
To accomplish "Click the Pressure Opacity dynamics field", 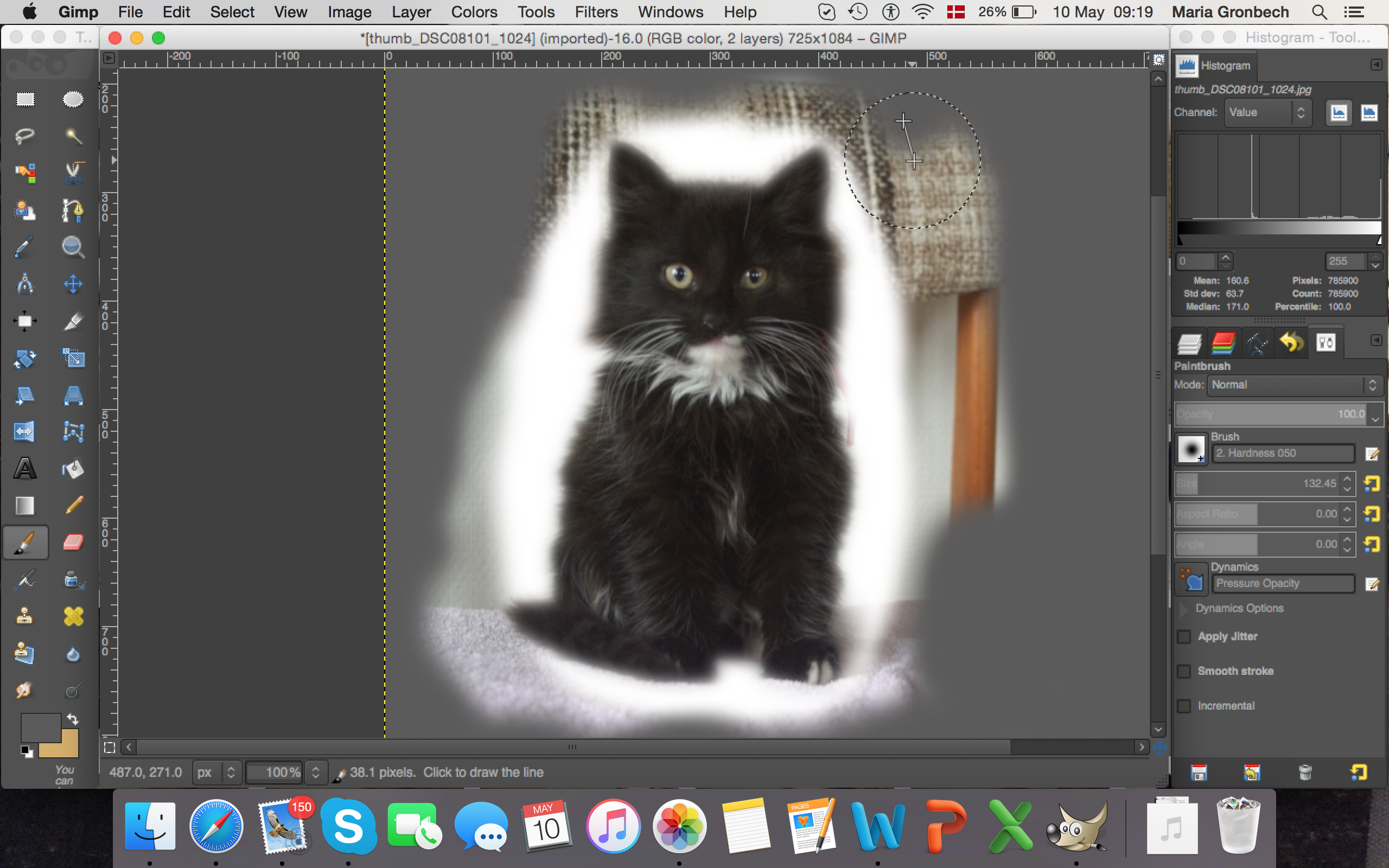I will (1282, 583).
